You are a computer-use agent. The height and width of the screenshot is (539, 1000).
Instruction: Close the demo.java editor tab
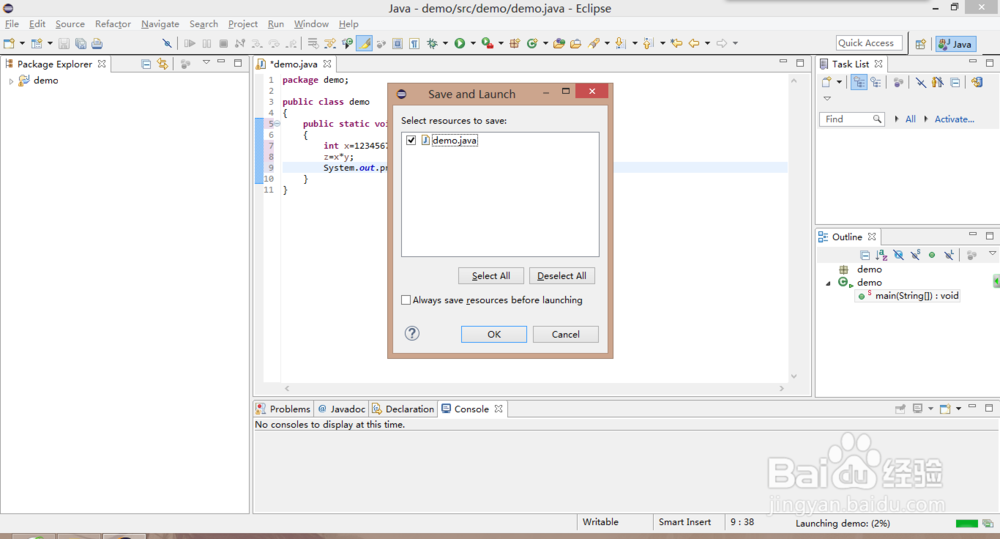327,64
